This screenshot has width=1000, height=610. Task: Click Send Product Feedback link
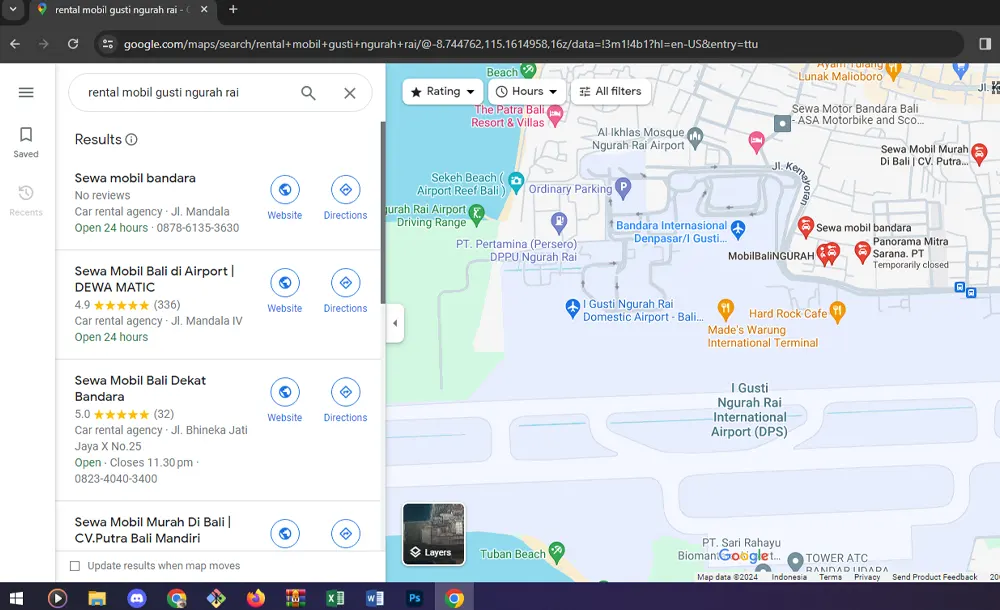click(934, 577)
